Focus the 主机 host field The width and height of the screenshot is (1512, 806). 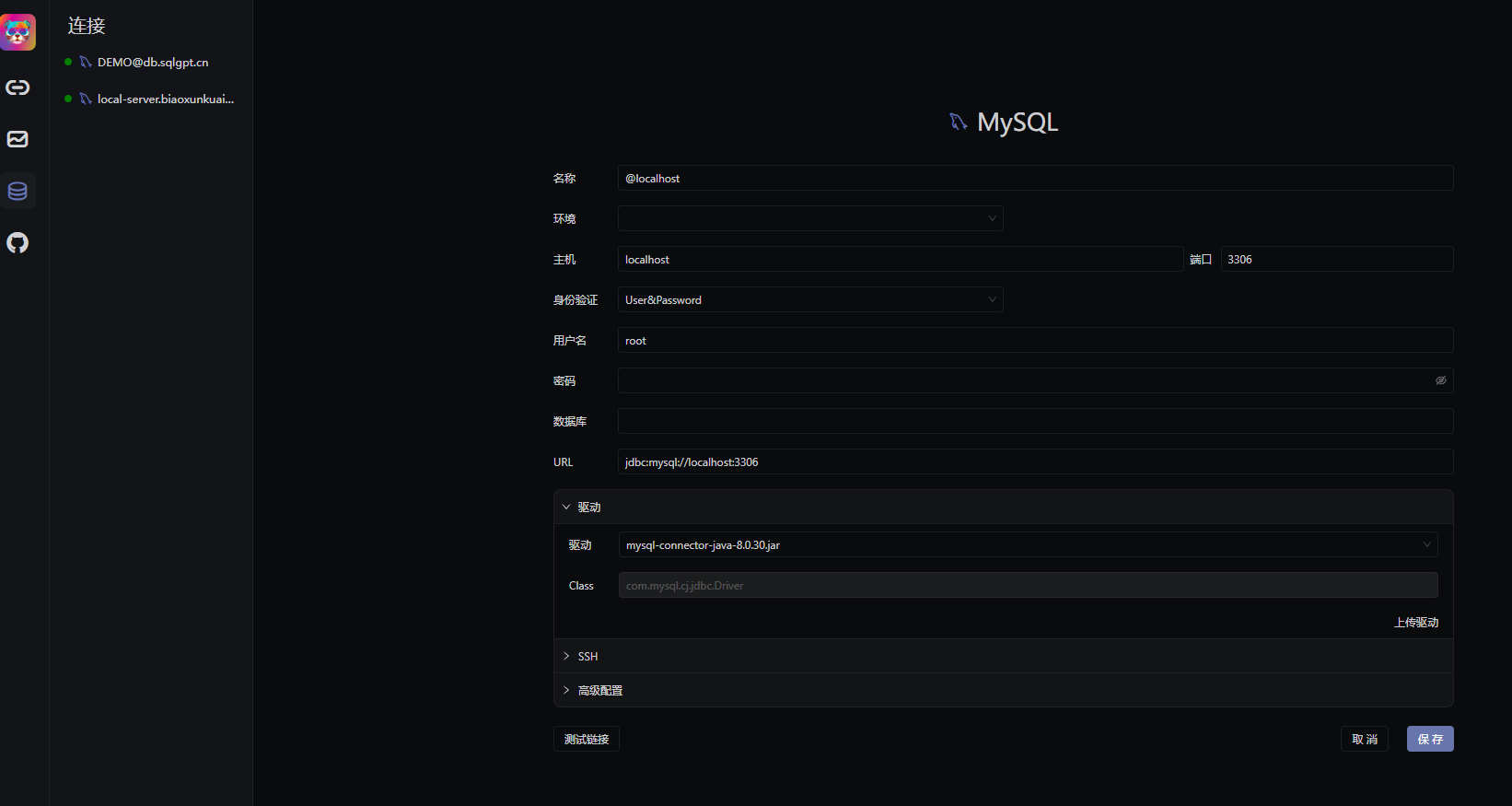(x=901, y=259)
